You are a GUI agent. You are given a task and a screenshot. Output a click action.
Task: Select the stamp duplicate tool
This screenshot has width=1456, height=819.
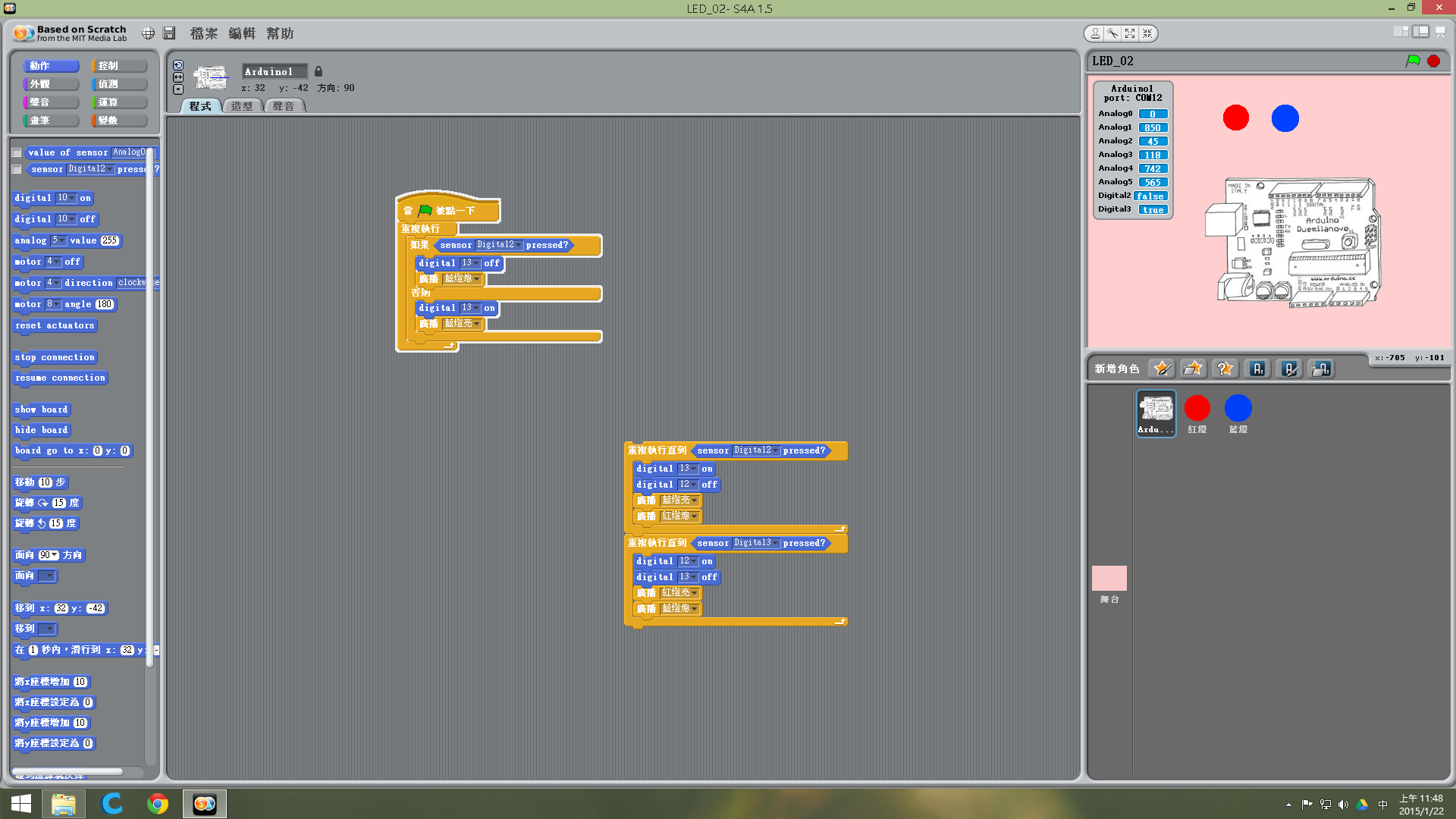pyautogui.click(x=1095, y=33)
